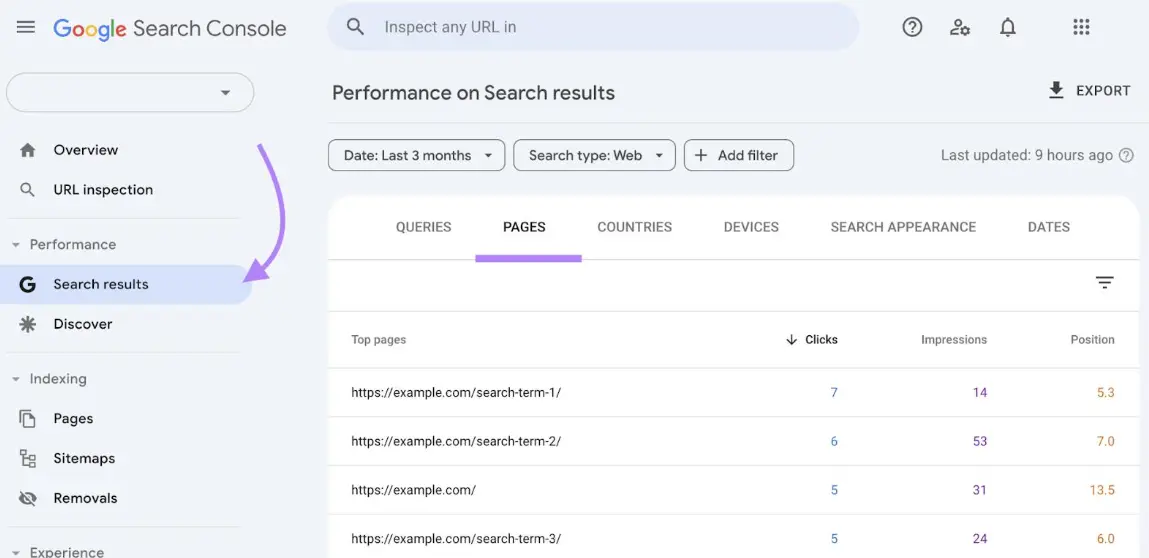Click the Clicks column header text
Image resolution: width=1149 pixels, height=558 pixels.
[x=821, y=339]
